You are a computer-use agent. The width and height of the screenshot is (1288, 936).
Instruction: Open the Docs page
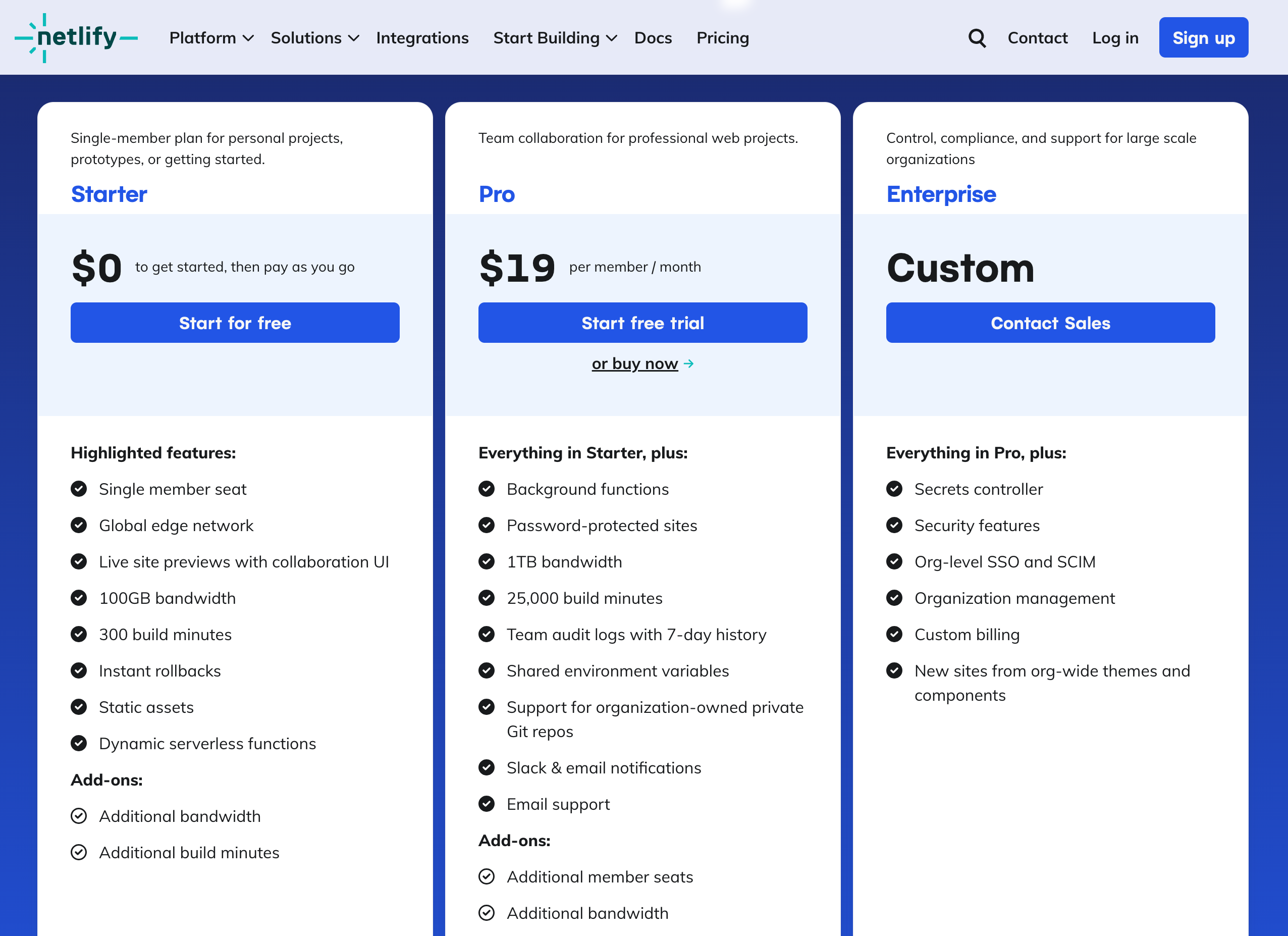[653, 37]
